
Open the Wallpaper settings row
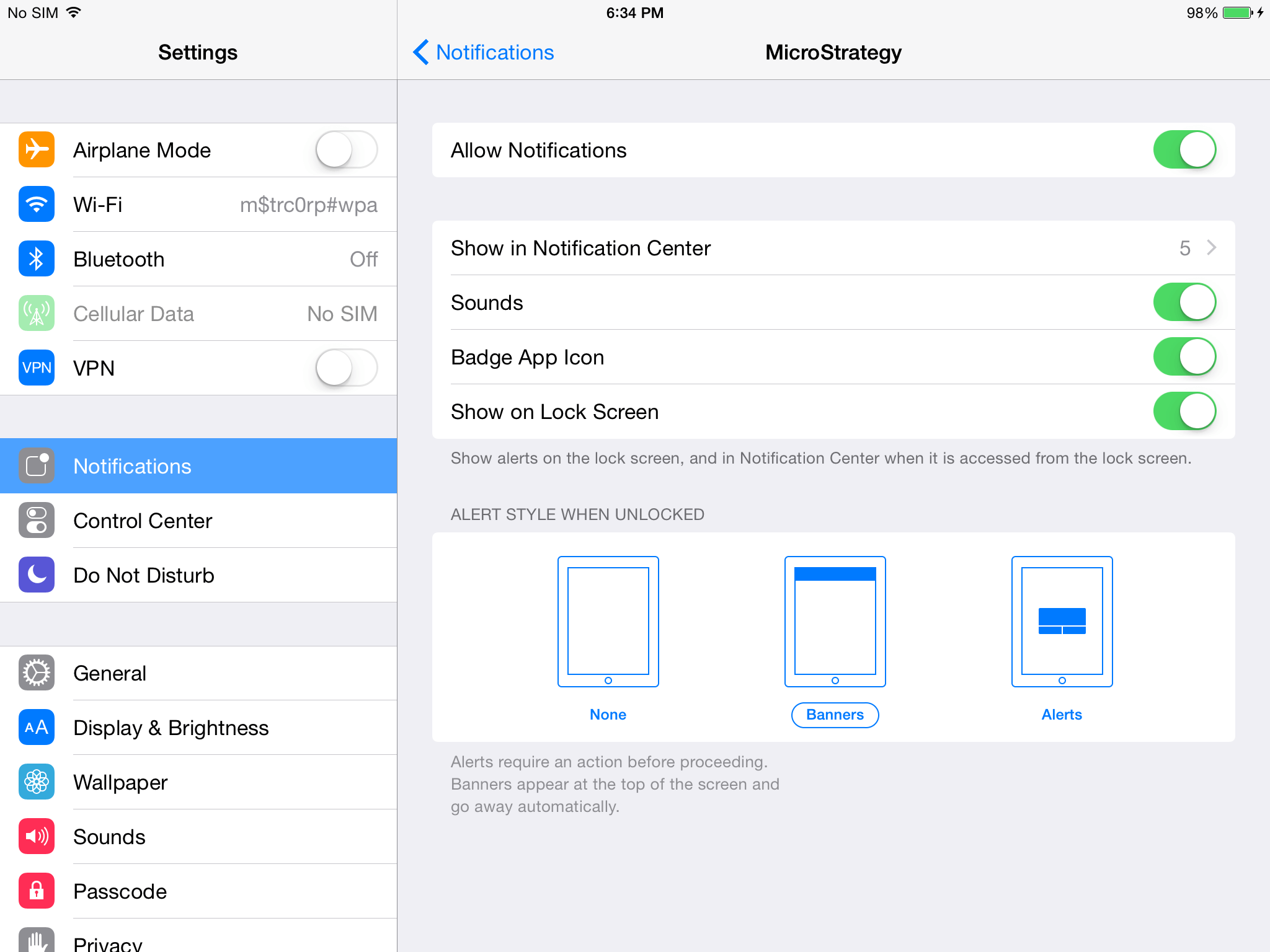pyautogui.click(x=198, y=782)
